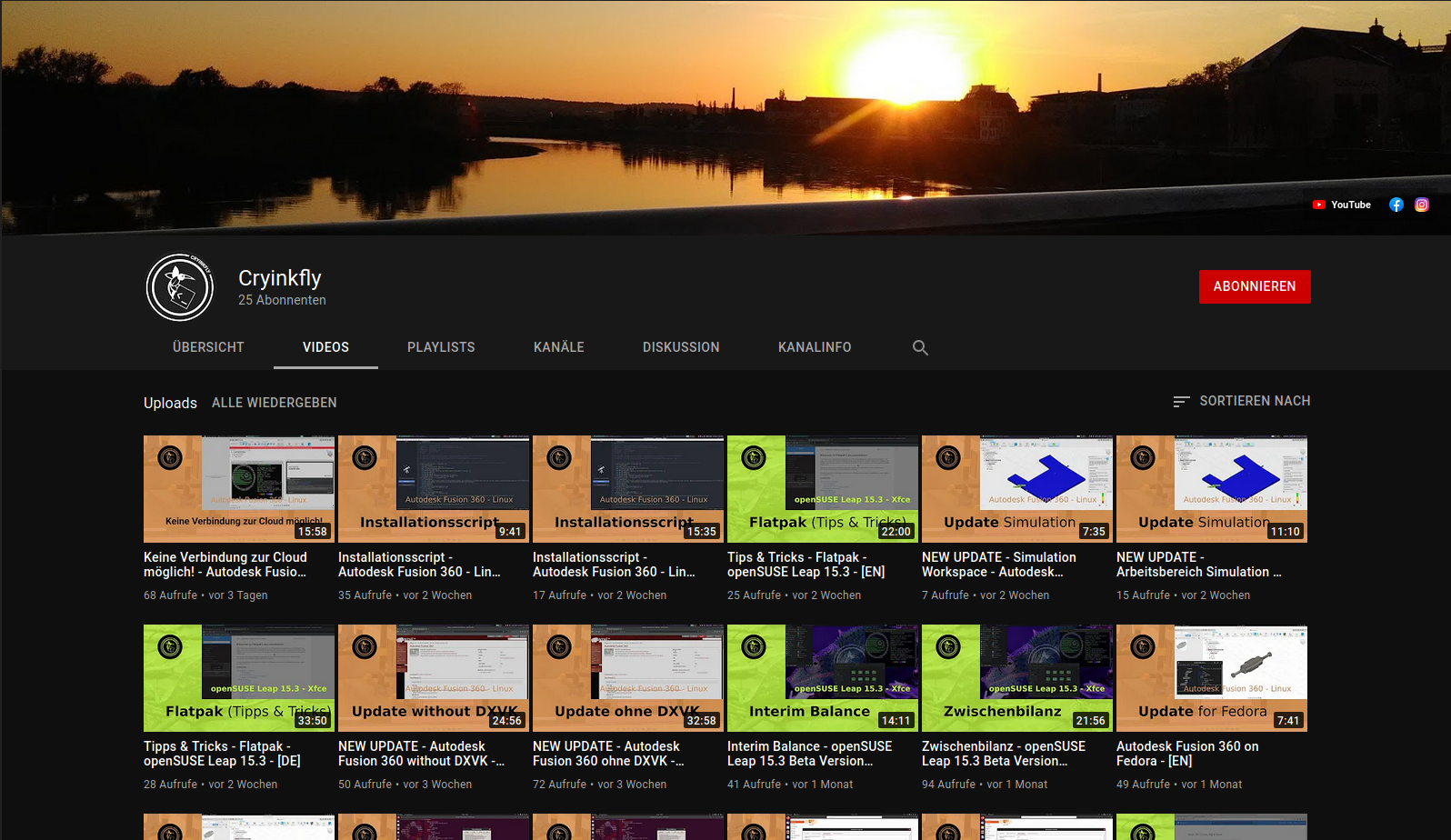Open title Interim Balance - openSUSE Leap
The height and width of the screenshot is (840, 1451).
pyautogui.click(x=810, y=754)
